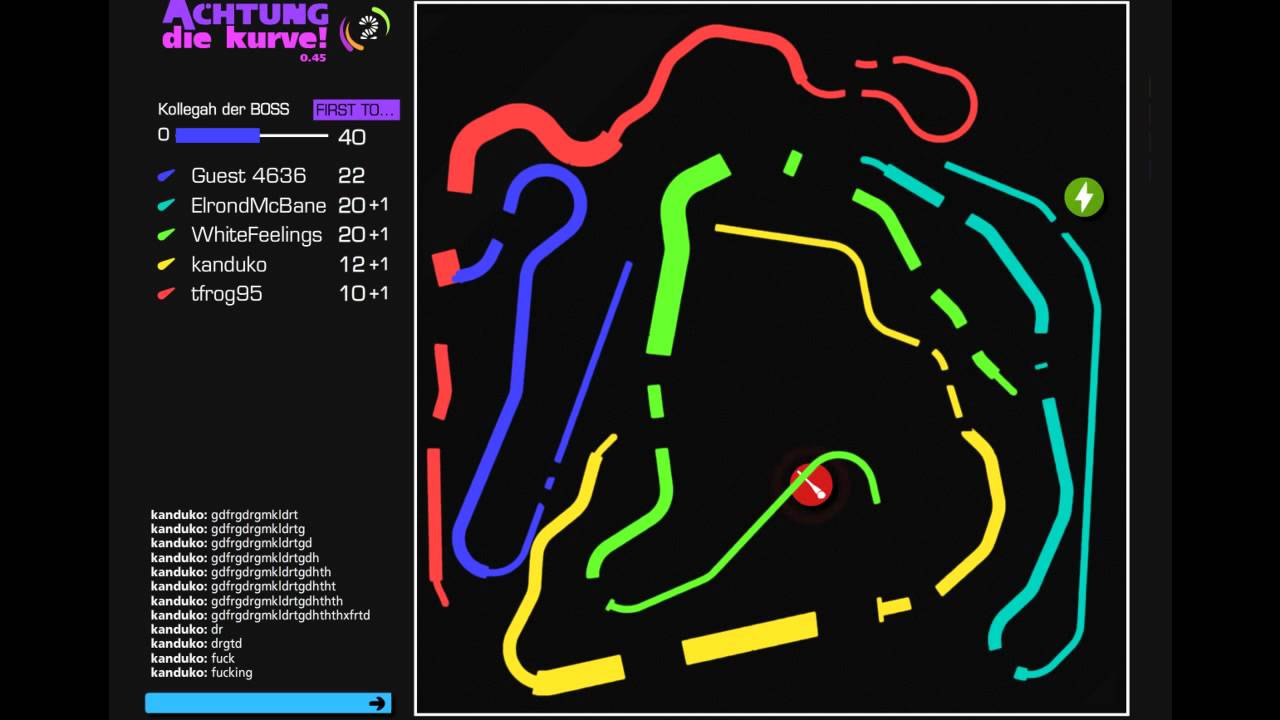Click the blue color marker for Guest 4636
The height and width of the screenshot is (720, 1280).
(166, 176)
